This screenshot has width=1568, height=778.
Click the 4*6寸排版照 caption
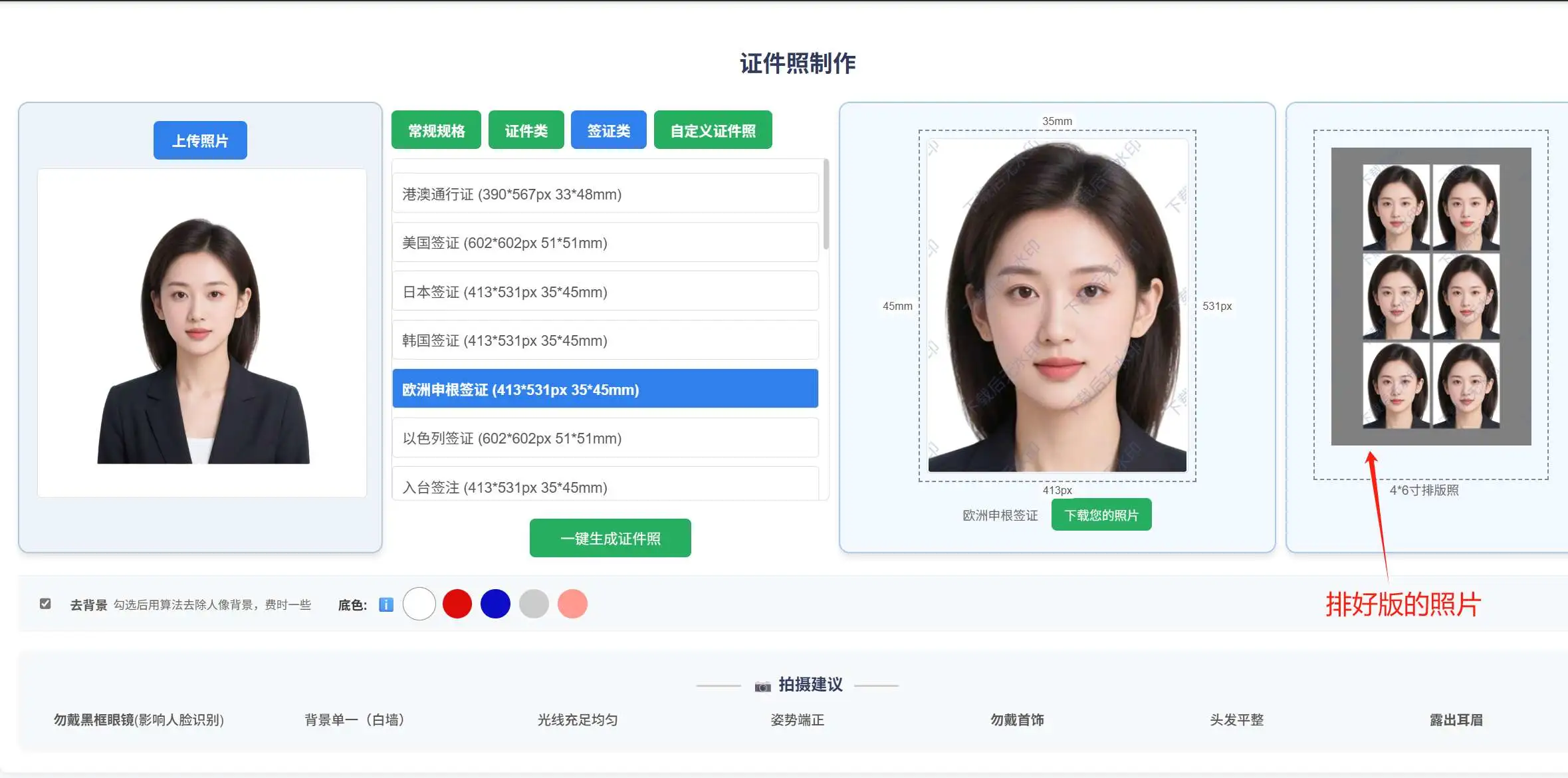coord(1424,490)
